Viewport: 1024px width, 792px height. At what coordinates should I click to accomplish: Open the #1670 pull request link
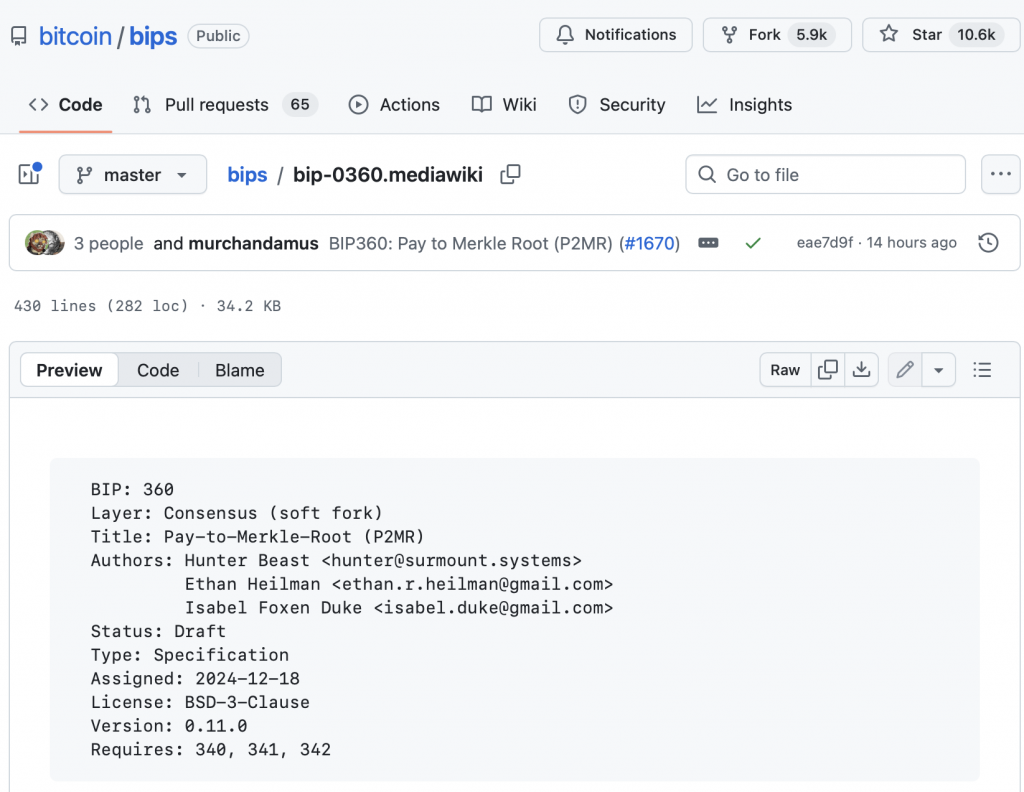click(649, 243)
